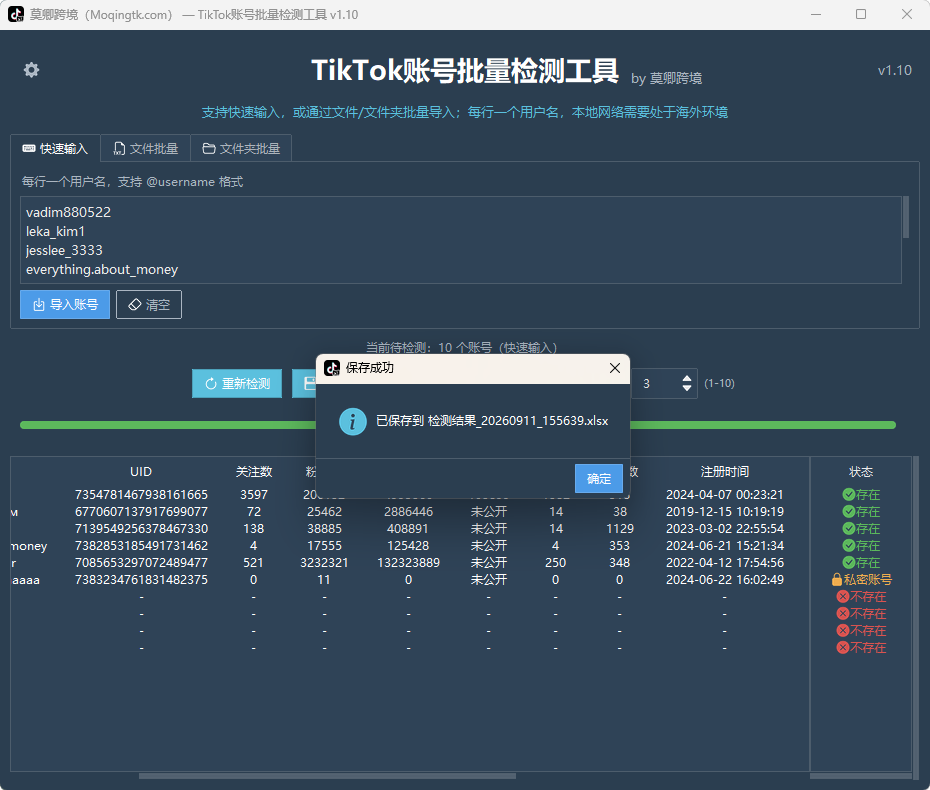Switch to the 文件批量 tab
Image resolution: width=930 pixels, height=790 pixels.
tap(146, 148)
